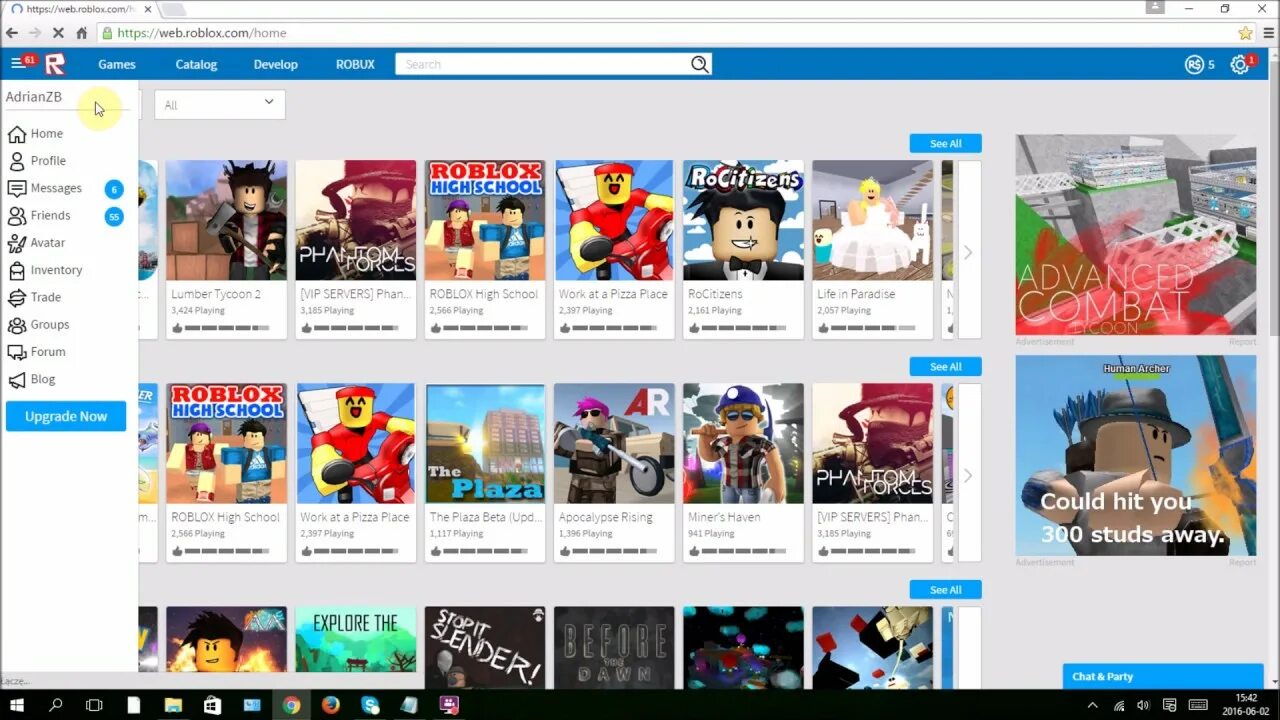Open Windows Store from the taskbar
This screenshot has width=1280, height=720.
(212, 705)
